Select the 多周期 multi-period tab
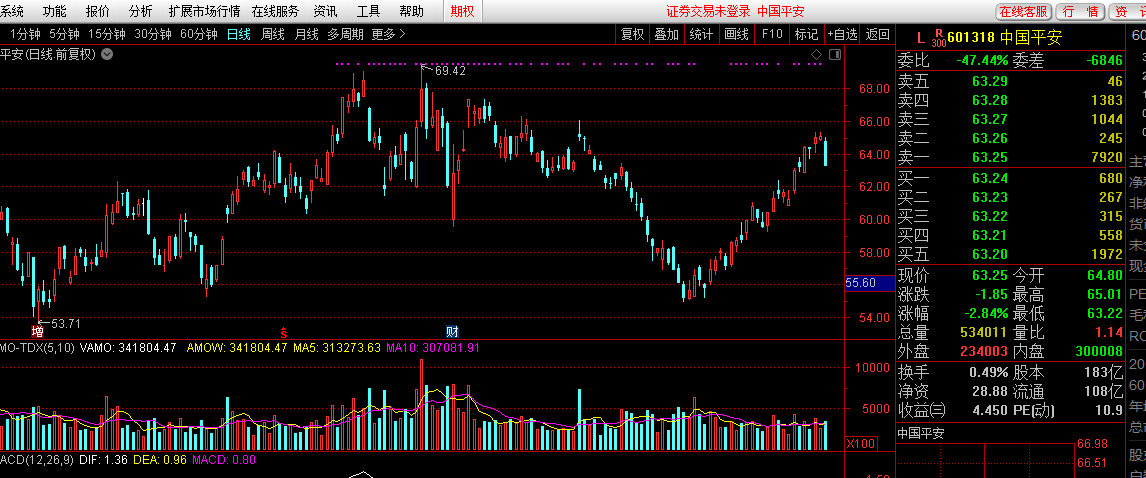This screenshot has height=478, width=1146. 345,34
